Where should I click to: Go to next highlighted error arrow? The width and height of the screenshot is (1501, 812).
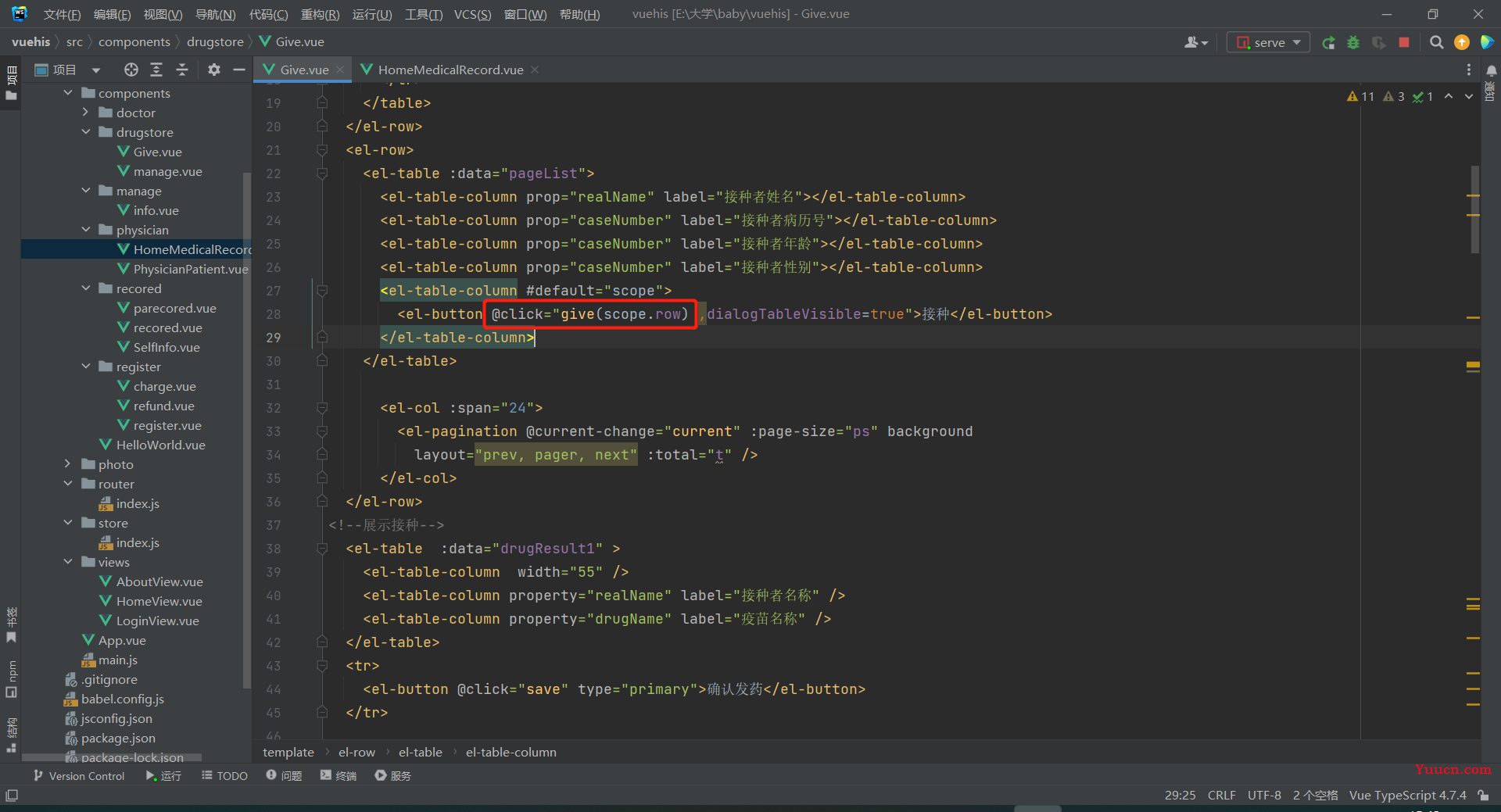1469,96
